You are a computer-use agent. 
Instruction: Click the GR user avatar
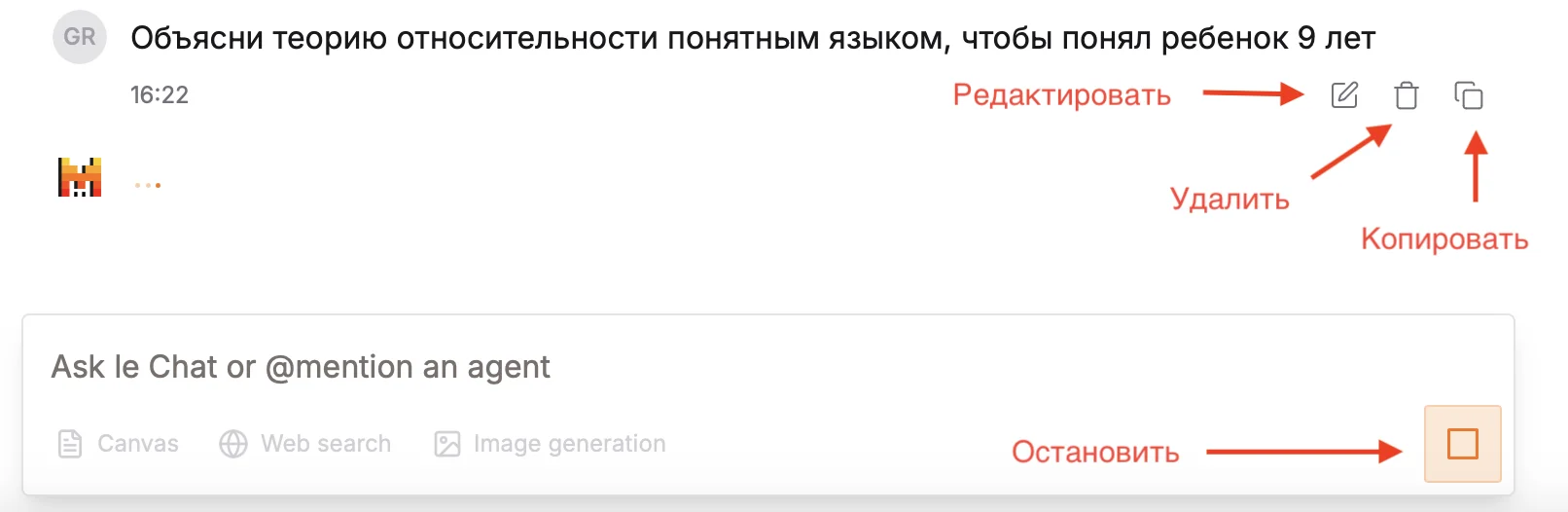pyautogui.click(x=80, y=37)
